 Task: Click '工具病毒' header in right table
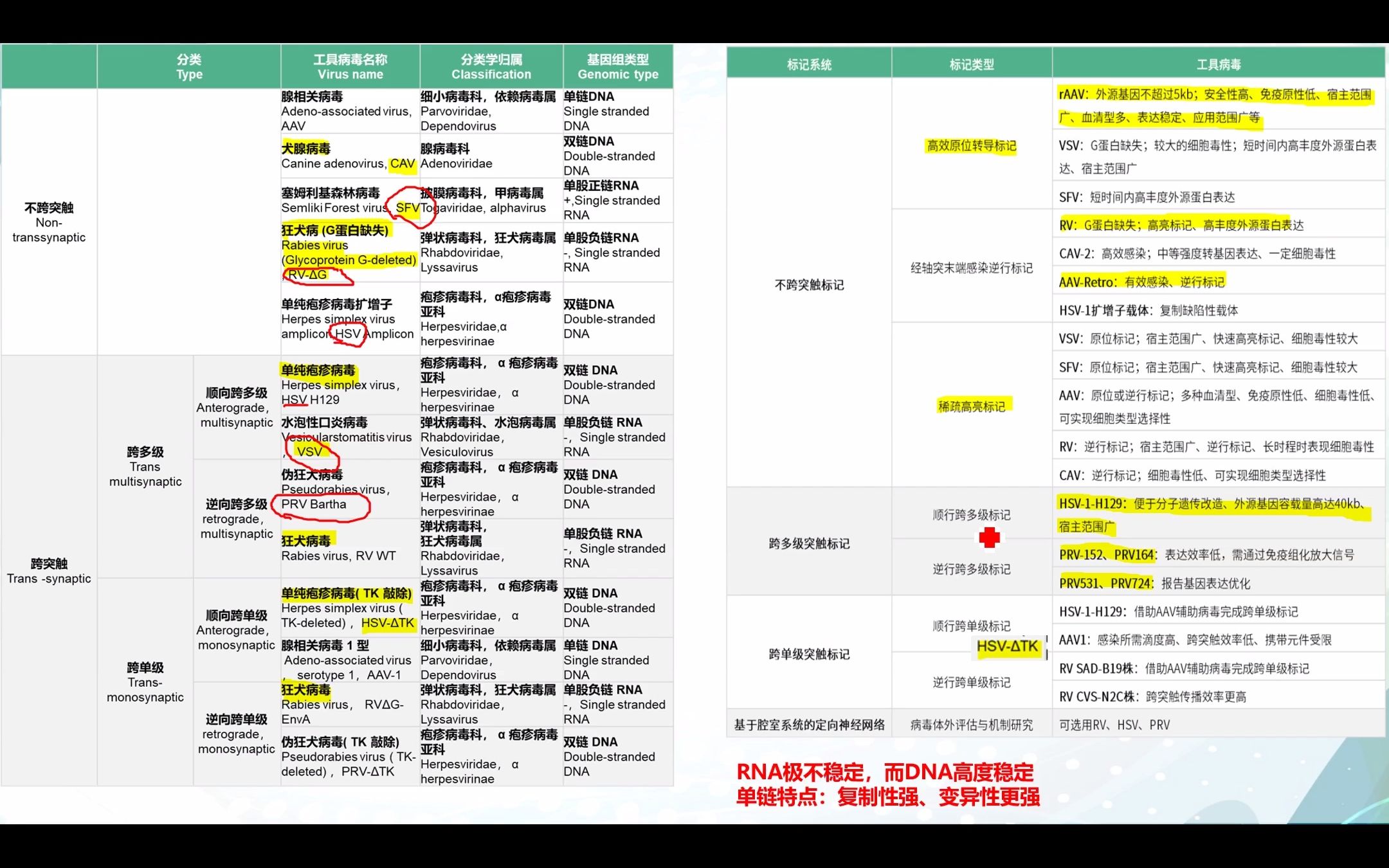[x=1219, y=64]
